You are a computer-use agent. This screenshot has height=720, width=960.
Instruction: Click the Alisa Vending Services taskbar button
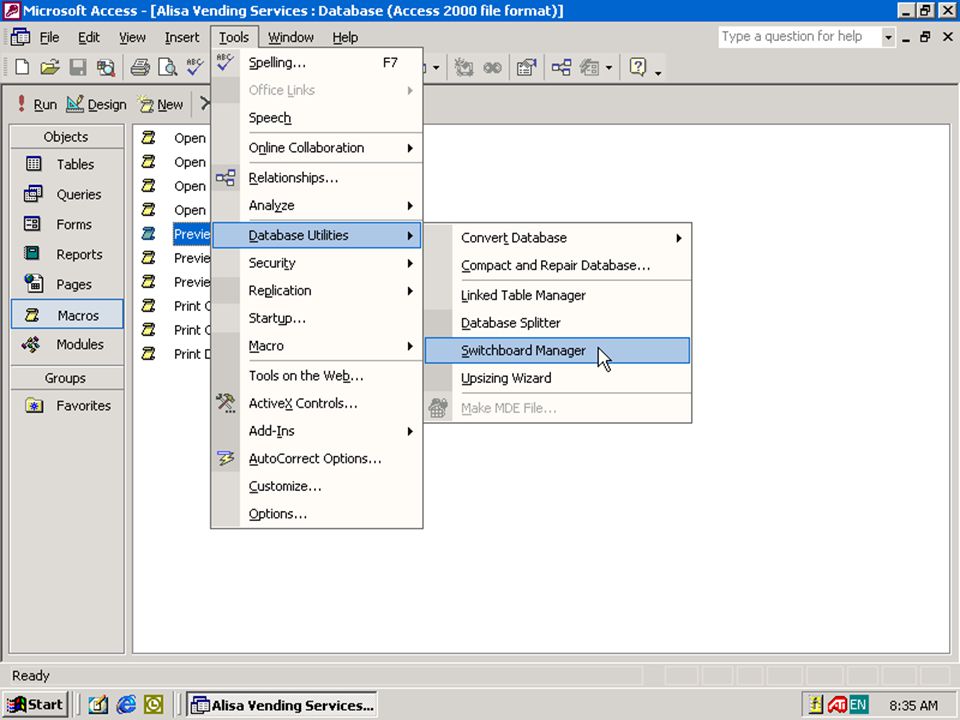pyautogui.click(x=282, y=705)
